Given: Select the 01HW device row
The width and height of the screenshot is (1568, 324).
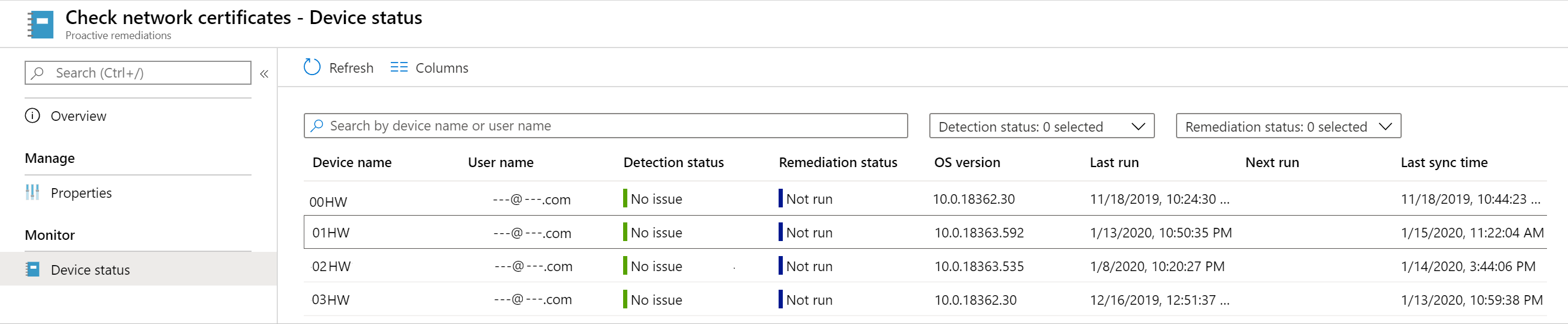Looking at the screenshot, I should coord(331,233).
